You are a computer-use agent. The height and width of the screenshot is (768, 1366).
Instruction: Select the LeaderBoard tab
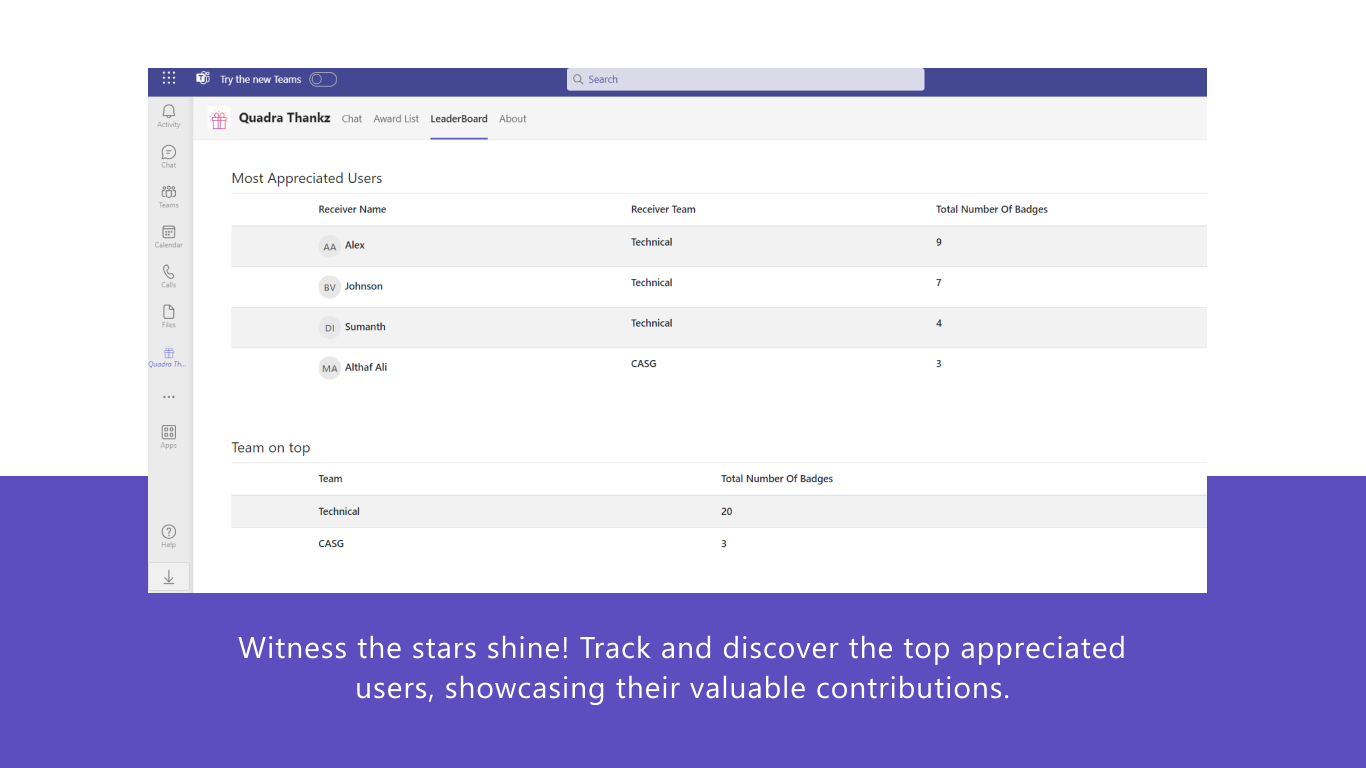[459, 119]
